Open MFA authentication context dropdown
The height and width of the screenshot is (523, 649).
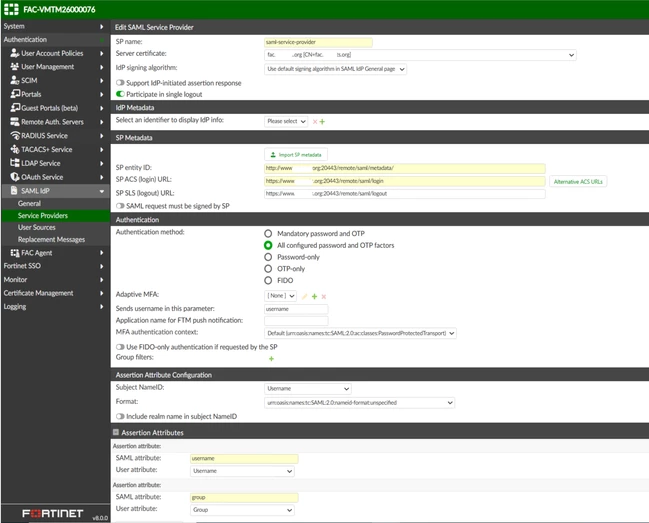tap(360, 333)
